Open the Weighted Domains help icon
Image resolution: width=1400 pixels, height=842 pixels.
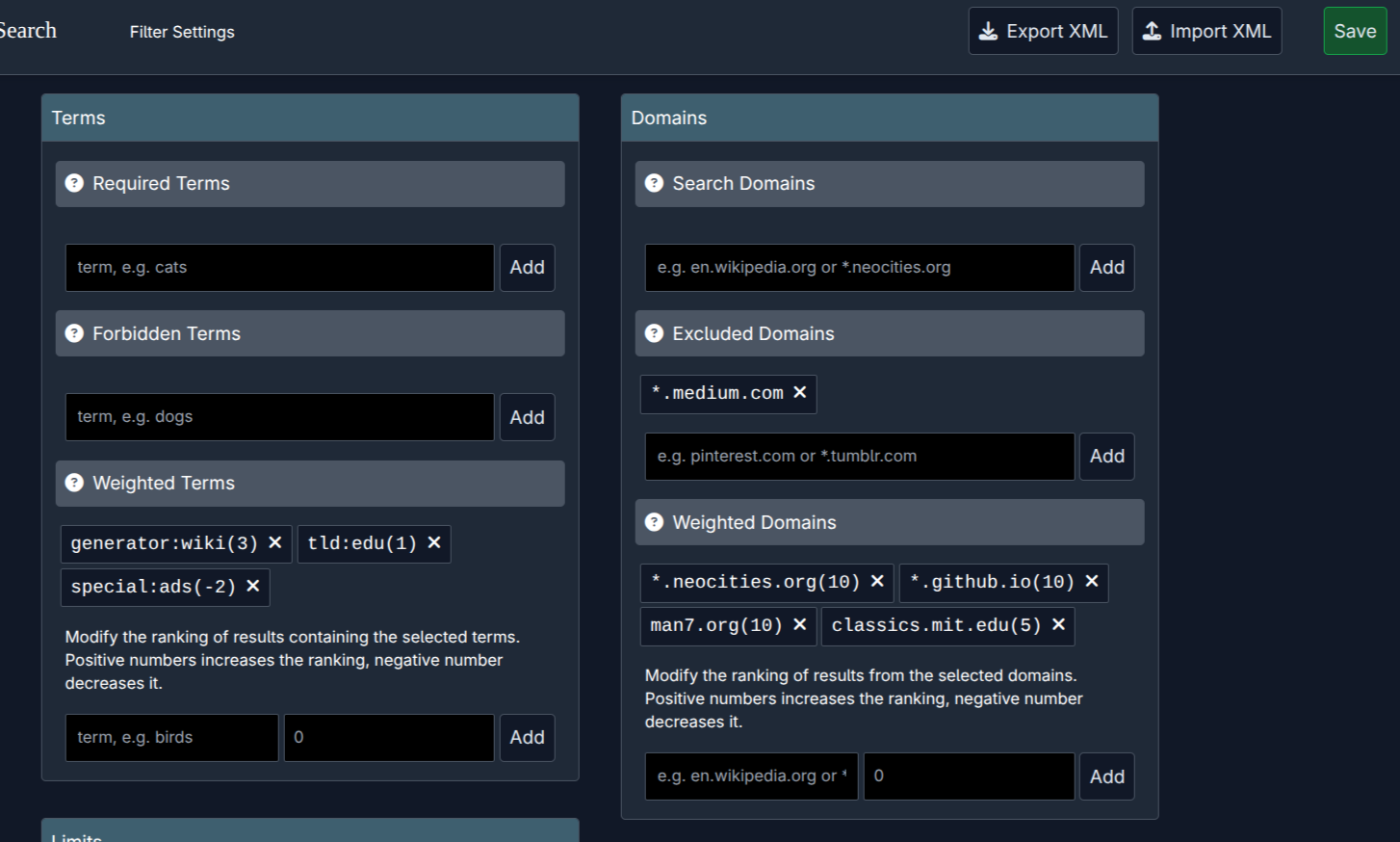pos(654,522)
